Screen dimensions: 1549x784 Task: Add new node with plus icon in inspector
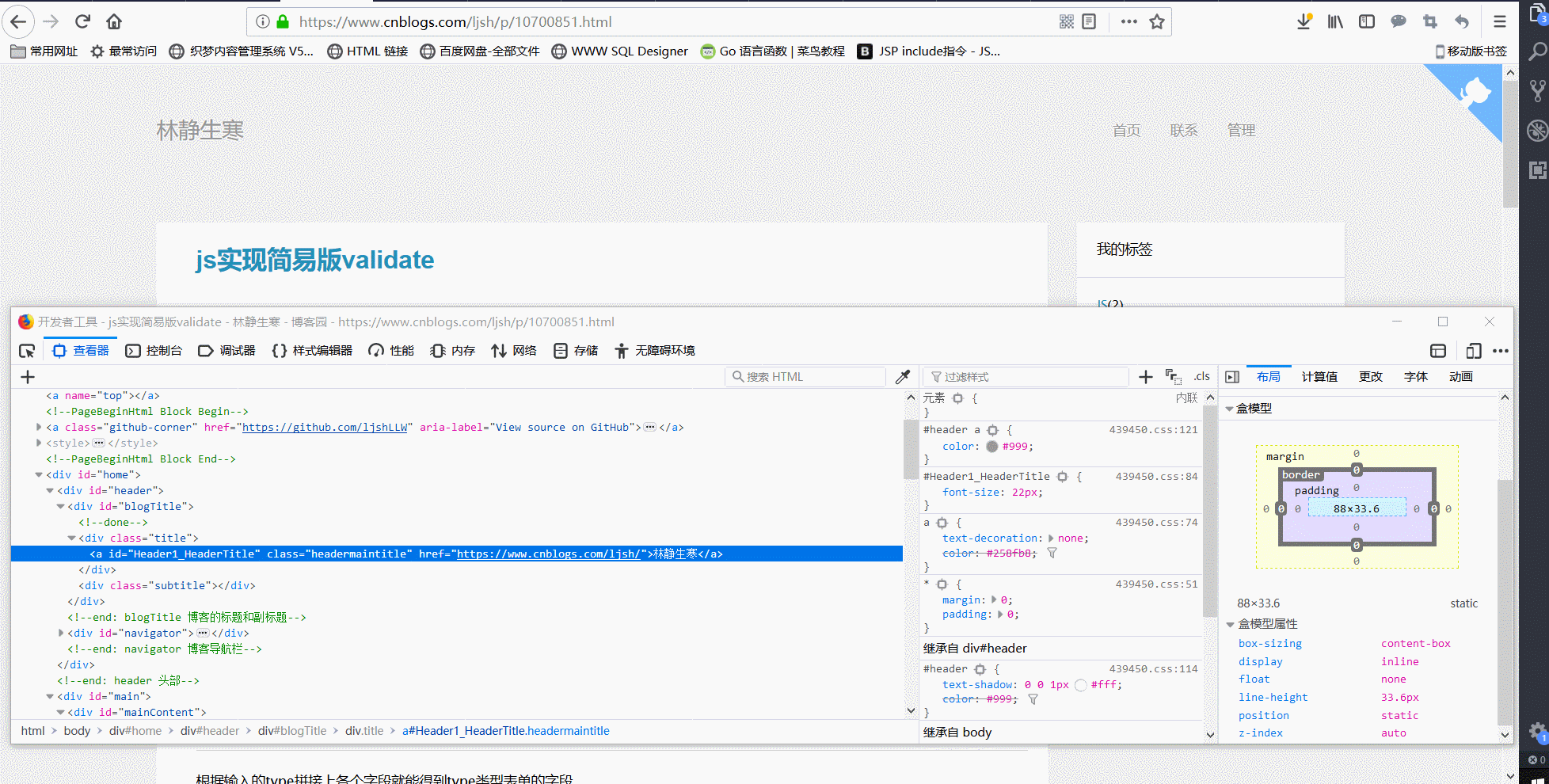(x=28, y=377)
